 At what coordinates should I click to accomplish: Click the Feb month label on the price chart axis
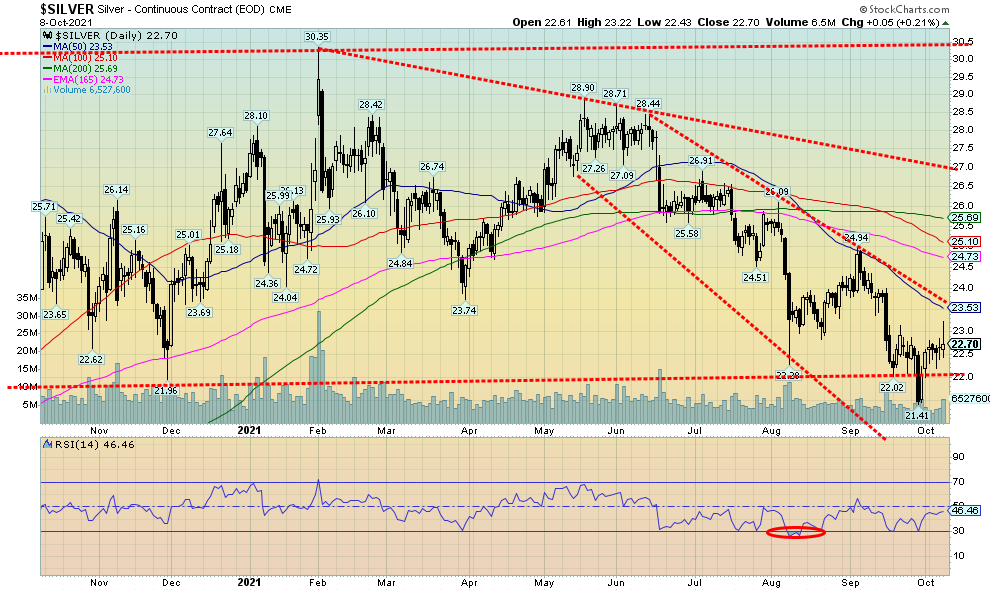pos(316,432)
